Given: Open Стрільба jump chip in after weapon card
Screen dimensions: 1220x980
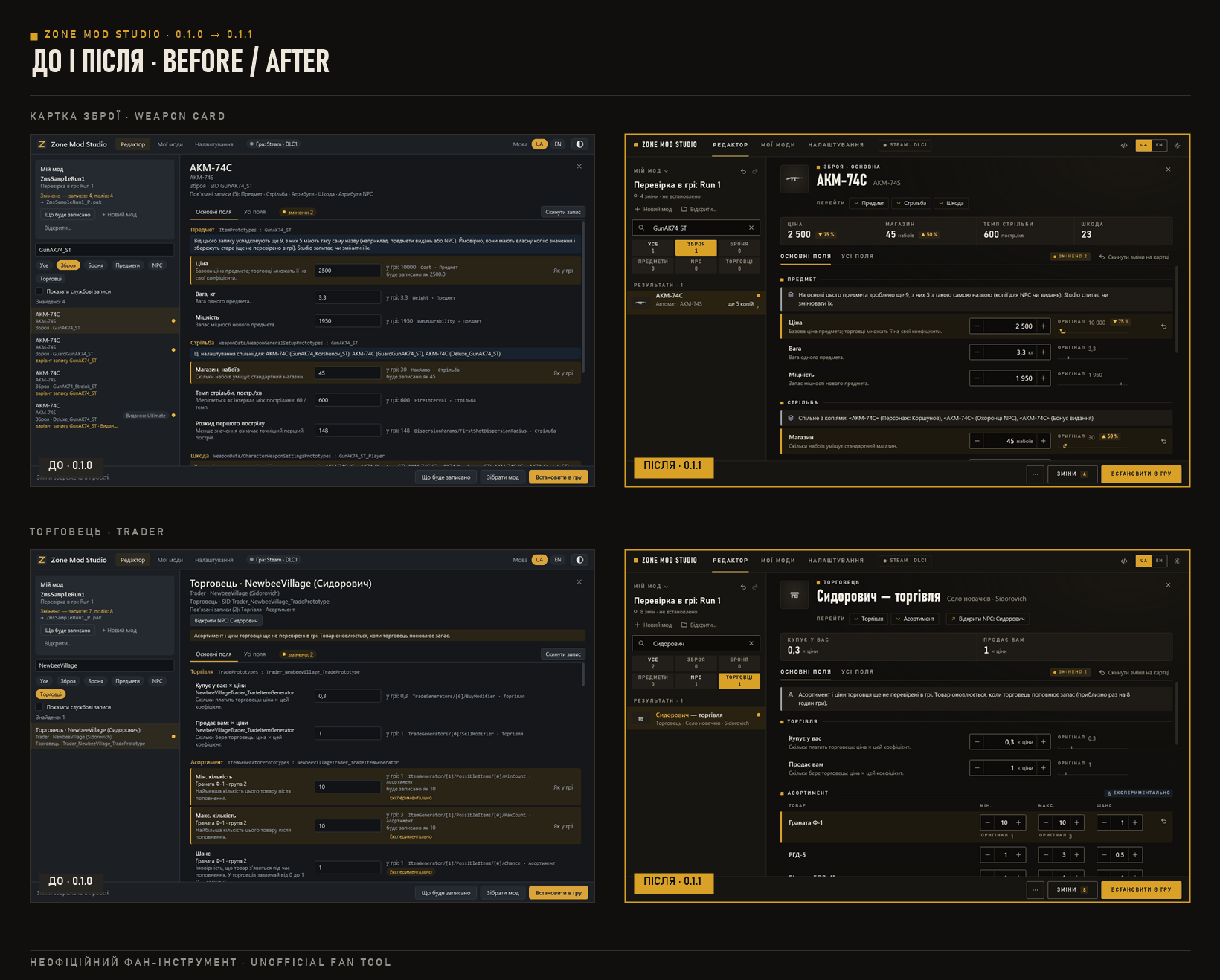Looking at the screenshot, I should click(x=911, y=203).
